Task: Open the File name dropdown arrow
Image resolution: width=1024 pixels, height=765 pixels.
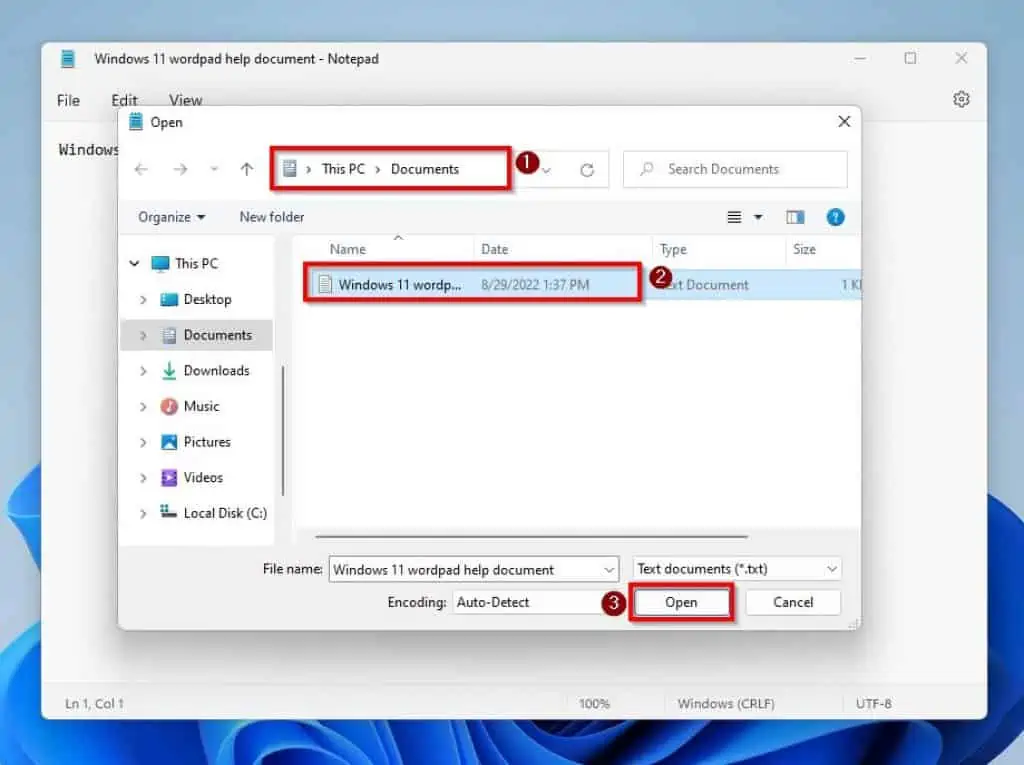Action: click(609, 570)
